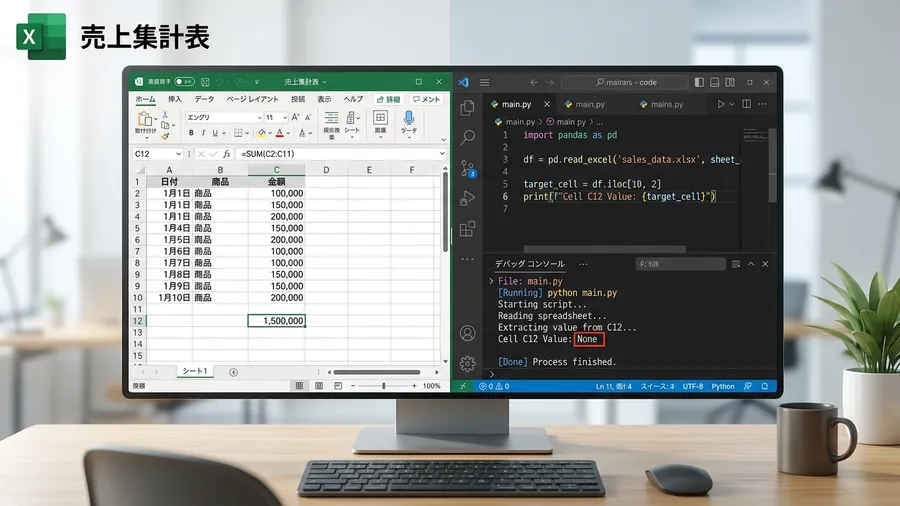
Task: Open the Manage gear icon in VS Code
Action: point(468,363)
